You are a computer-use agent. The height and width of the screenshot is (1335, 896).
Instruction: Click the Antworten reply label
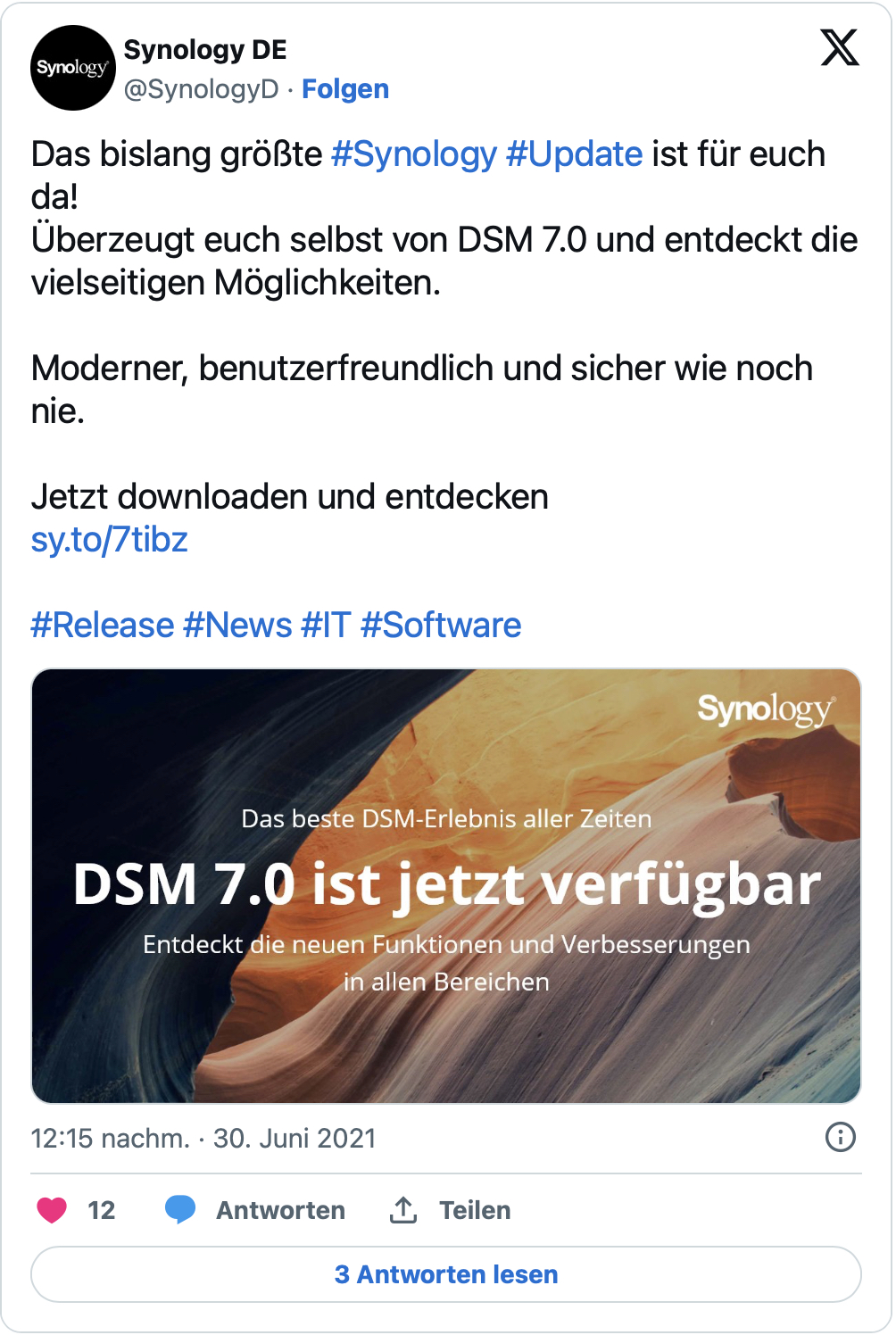pyautogui.click(x=280, y=1210)
